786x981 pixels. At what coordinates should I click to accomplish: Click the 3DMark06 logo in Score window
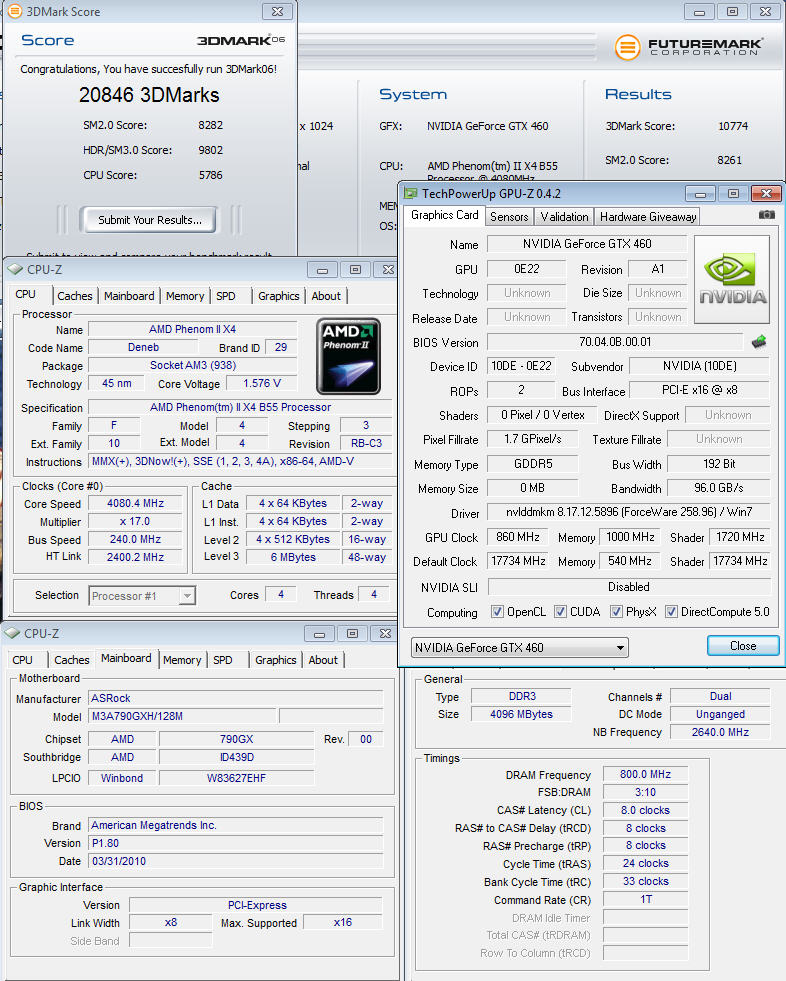241,41
